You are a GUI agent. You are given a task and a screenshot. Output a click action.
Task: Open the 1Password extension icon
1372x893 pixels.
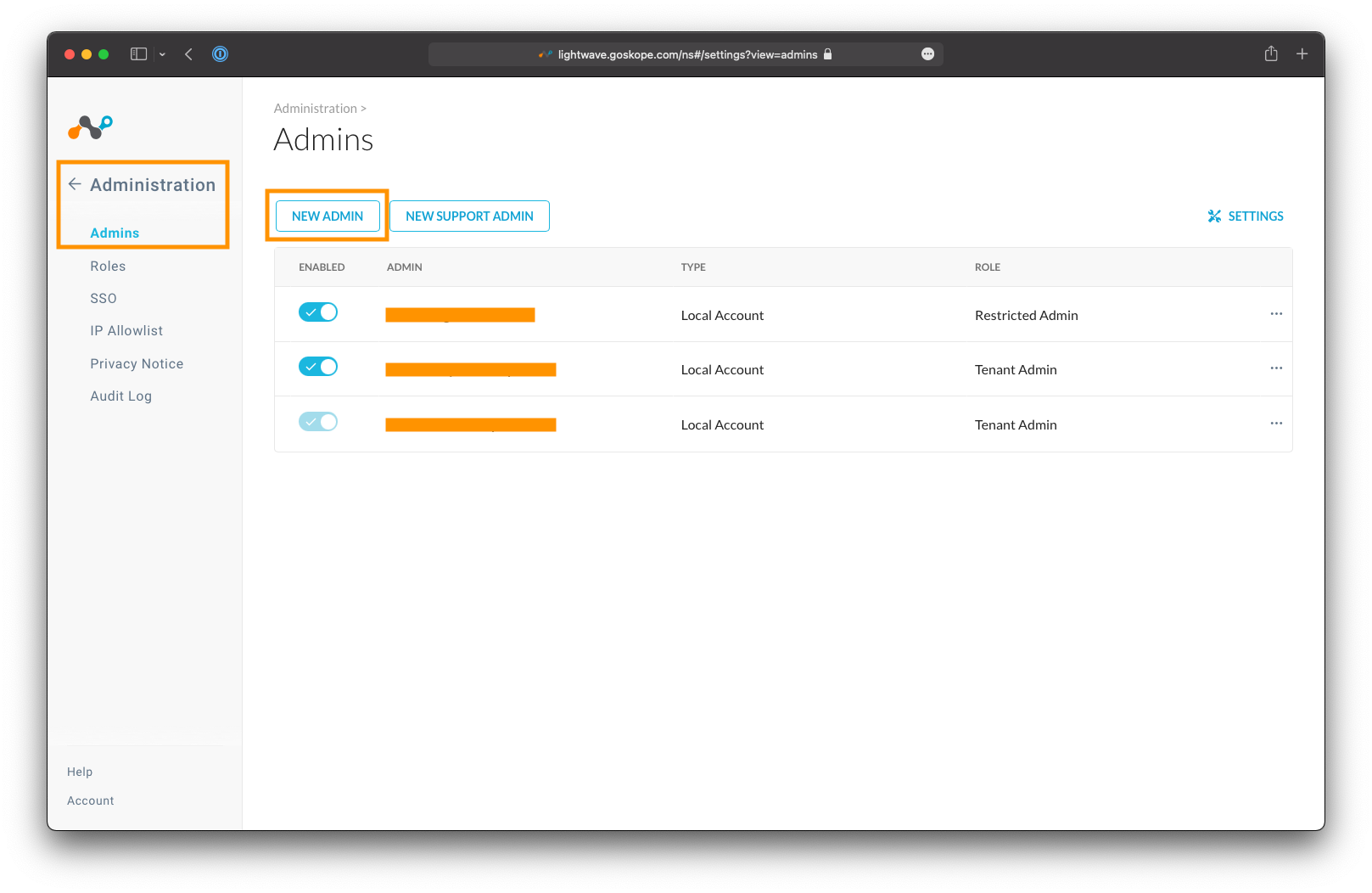tap(220, 54)
